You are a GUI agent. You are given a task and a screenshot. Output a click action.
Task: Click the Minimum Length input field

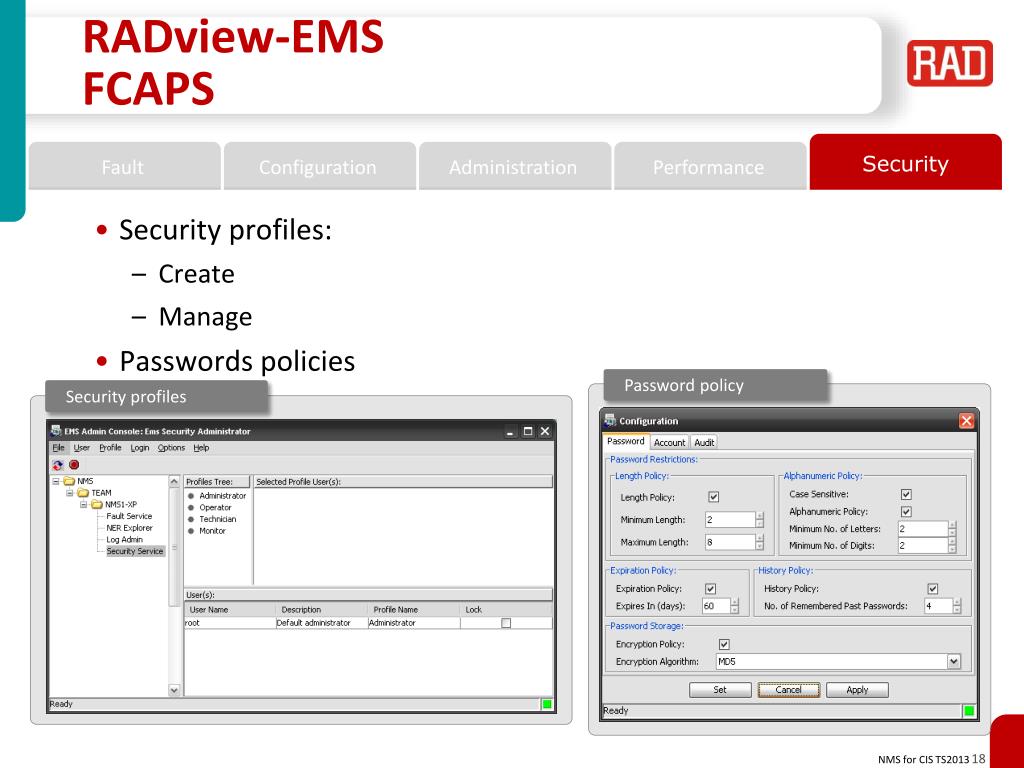(x=730, y=520)
